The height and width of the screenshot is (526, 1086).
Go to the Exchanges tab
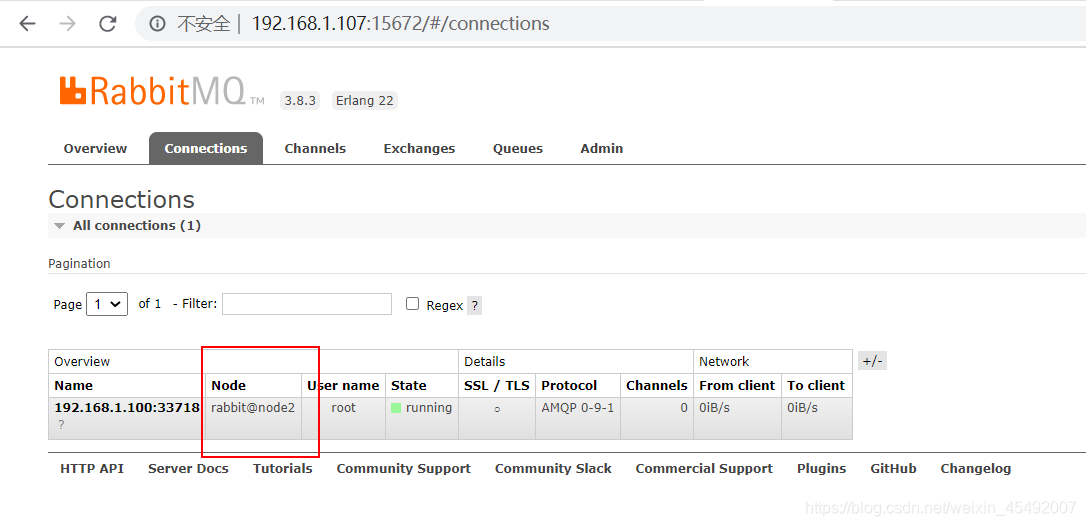point(419,148)
